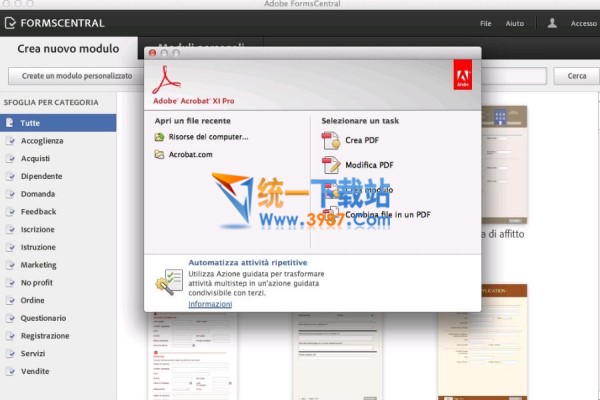Select the Tutte category label
The width and height of the screenshot is (600, 400).
point(30,123)
